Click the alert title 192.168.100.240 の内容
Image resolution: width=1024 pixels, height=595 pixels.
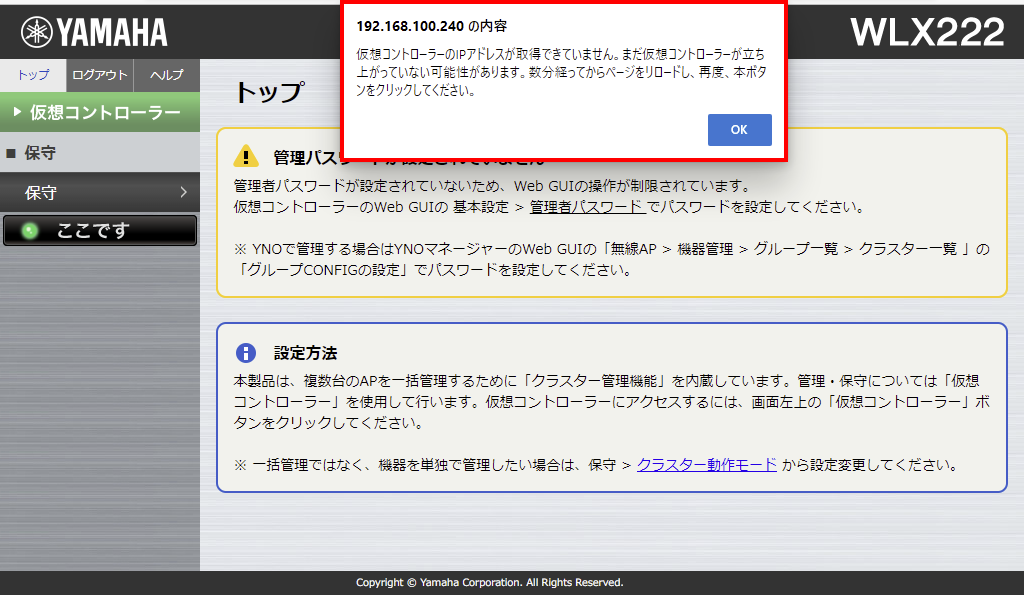432,26
